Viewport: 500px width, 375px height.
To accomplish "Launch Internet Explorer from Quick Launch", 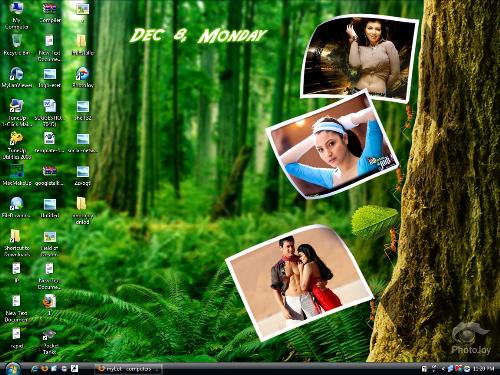I will (x=34, y=369).
